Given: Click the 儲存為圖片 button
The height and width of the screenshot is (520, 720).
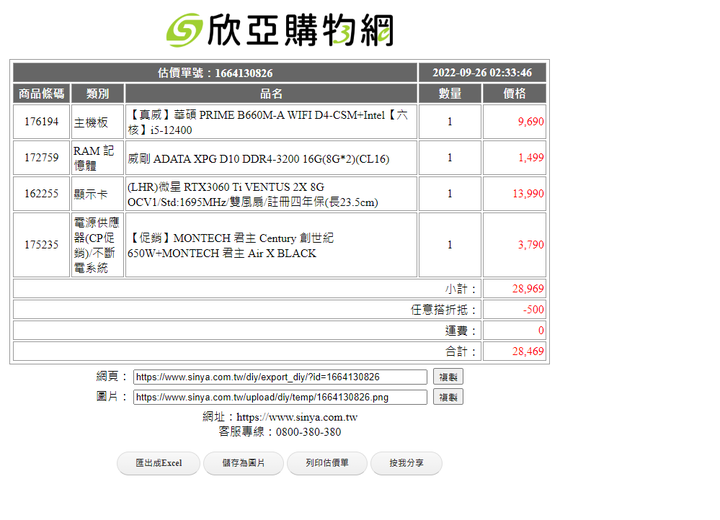Looking at the screenshot, I should coord(243,463).
